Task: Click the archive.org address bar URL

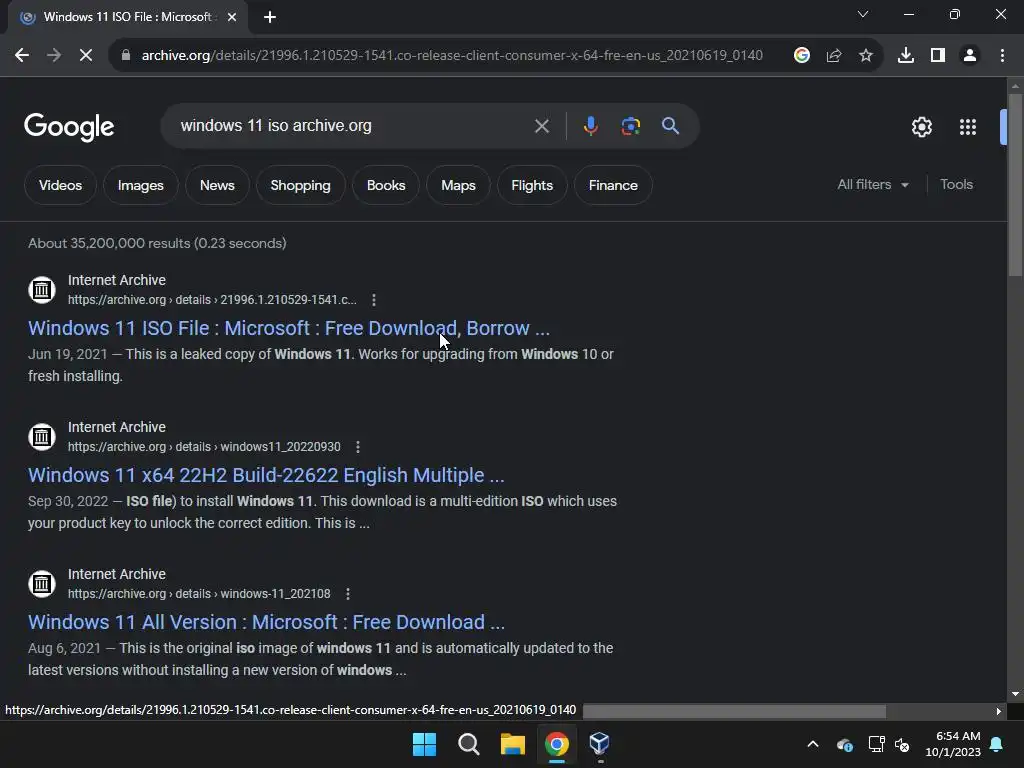Action: (452, 56)
